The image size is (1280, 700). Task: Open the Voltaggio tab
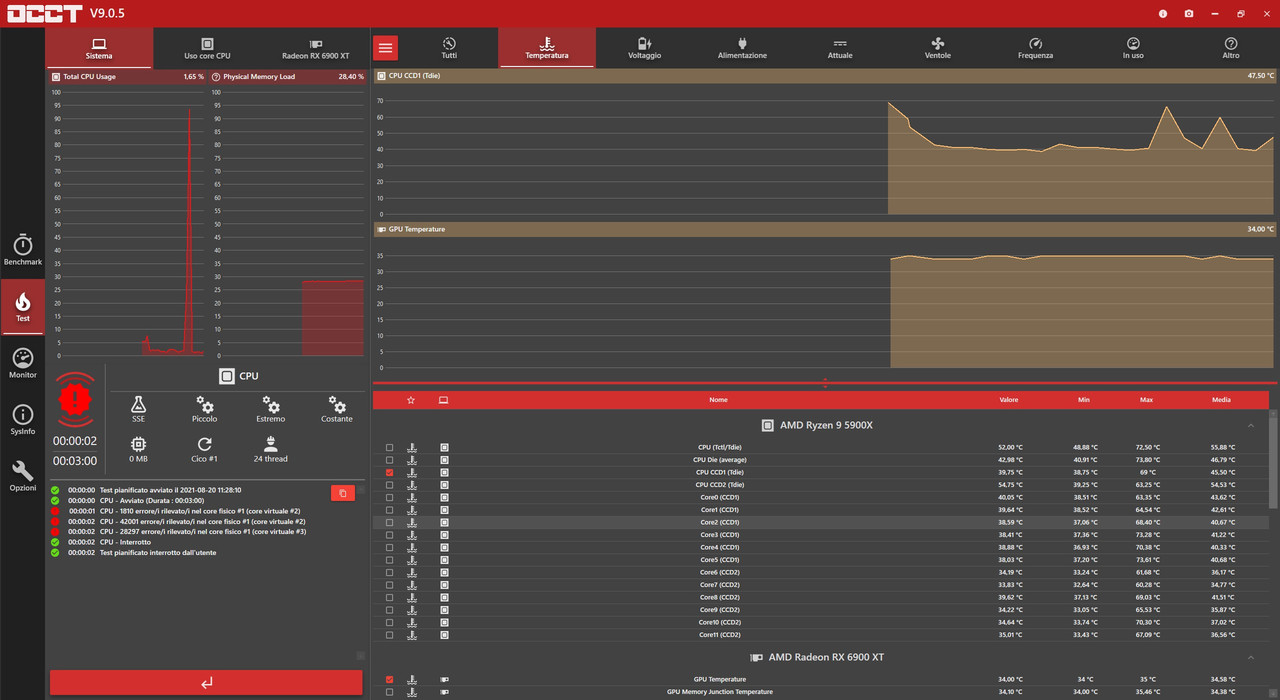[644, 48]
